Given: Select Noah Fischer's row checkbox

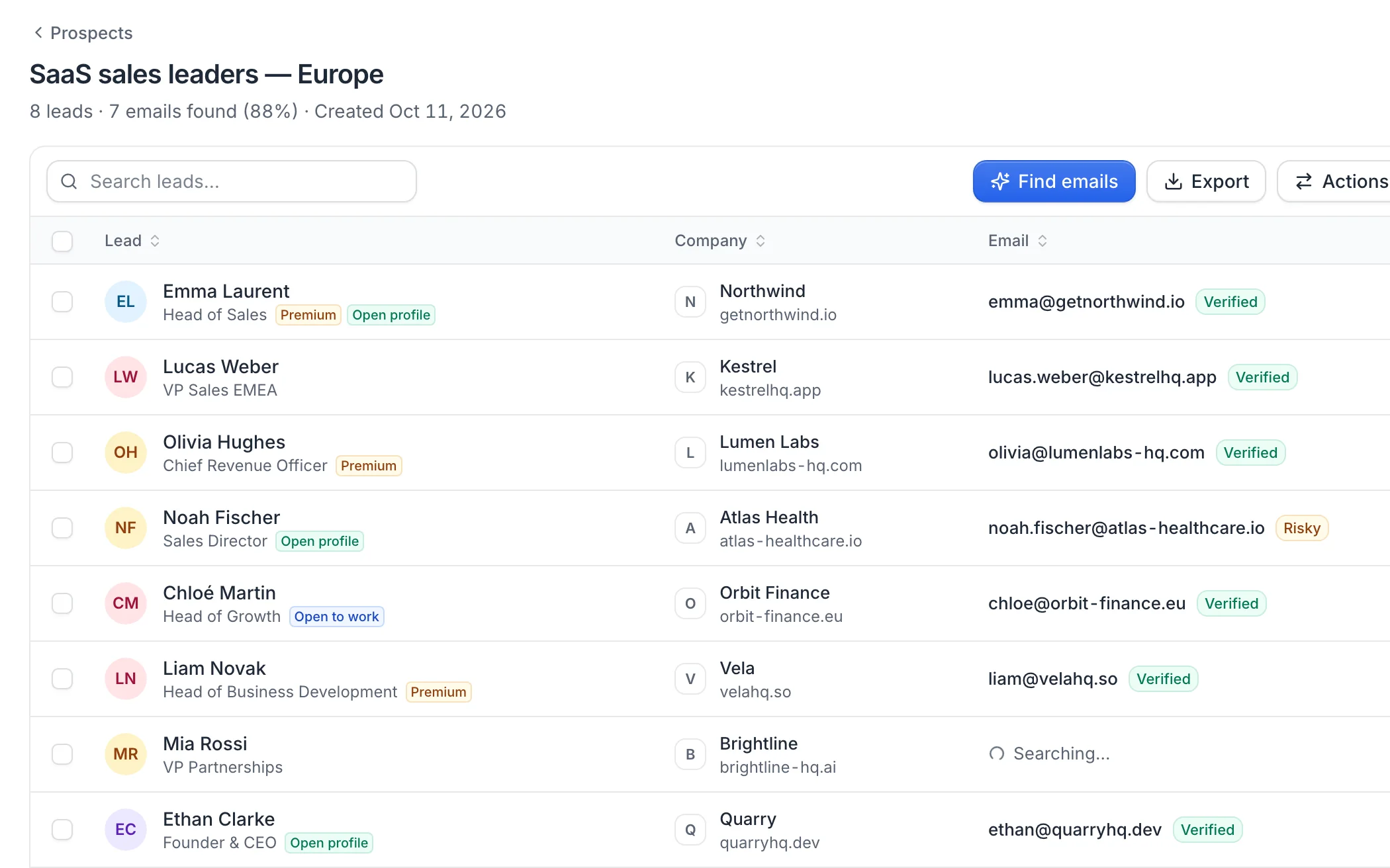Looking at the screenshot, I should (62, 528).
